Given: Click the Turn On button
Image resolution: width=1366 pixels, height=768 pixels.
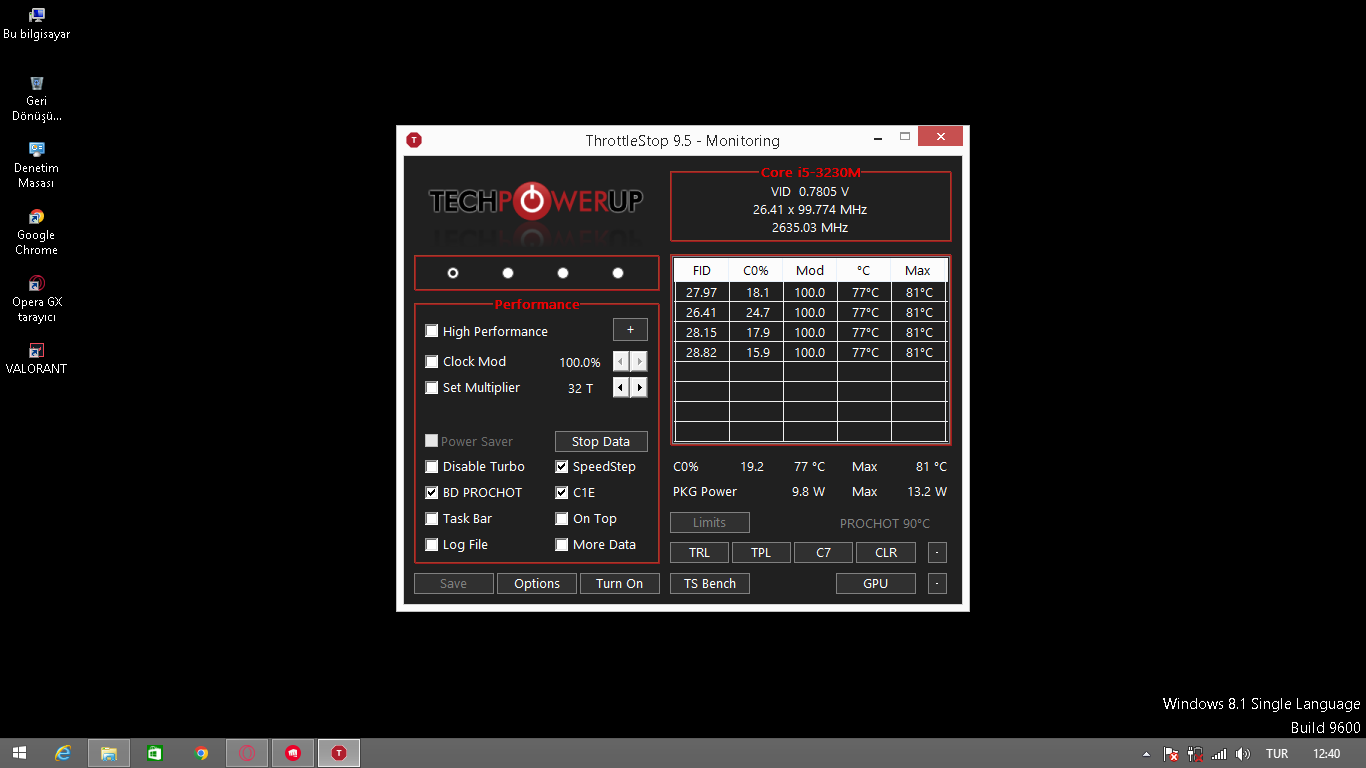Looking at the screenshot, I should (620, 583).
